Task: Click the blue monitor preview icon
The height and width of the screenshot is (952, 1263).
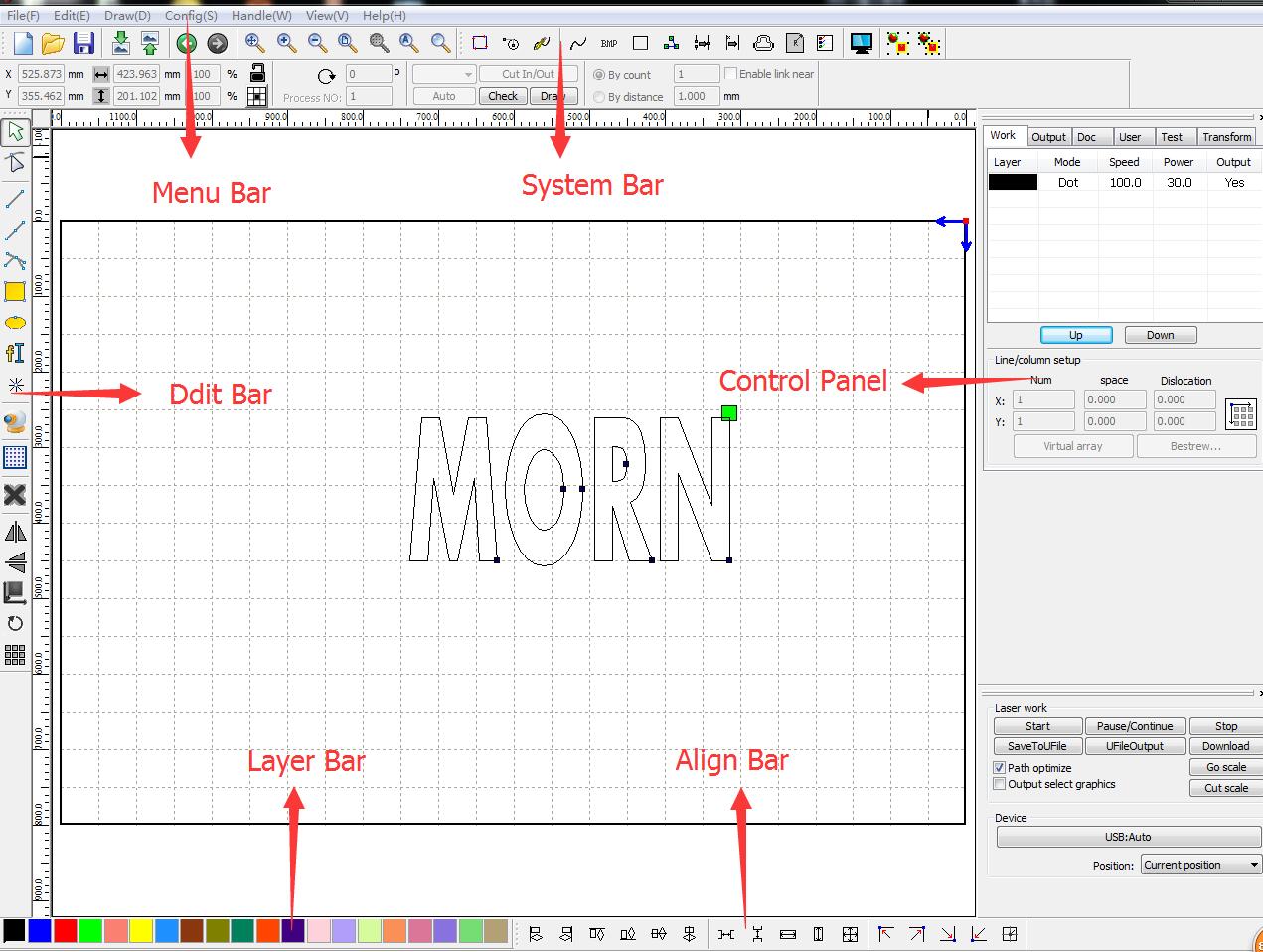Action: coord(861,42)
